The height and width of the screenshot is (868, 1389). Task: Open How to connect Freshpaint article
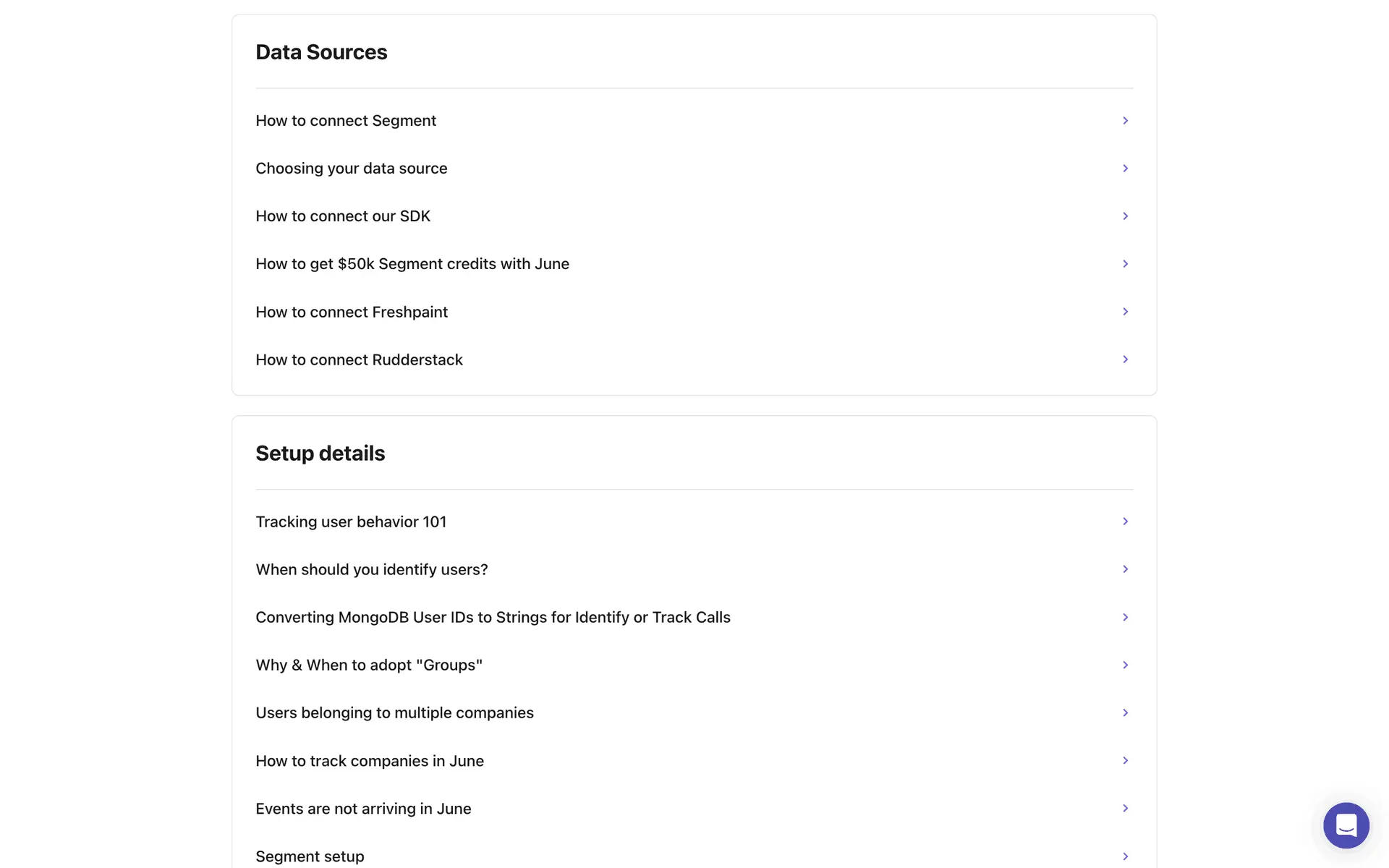tap(352, 312)
